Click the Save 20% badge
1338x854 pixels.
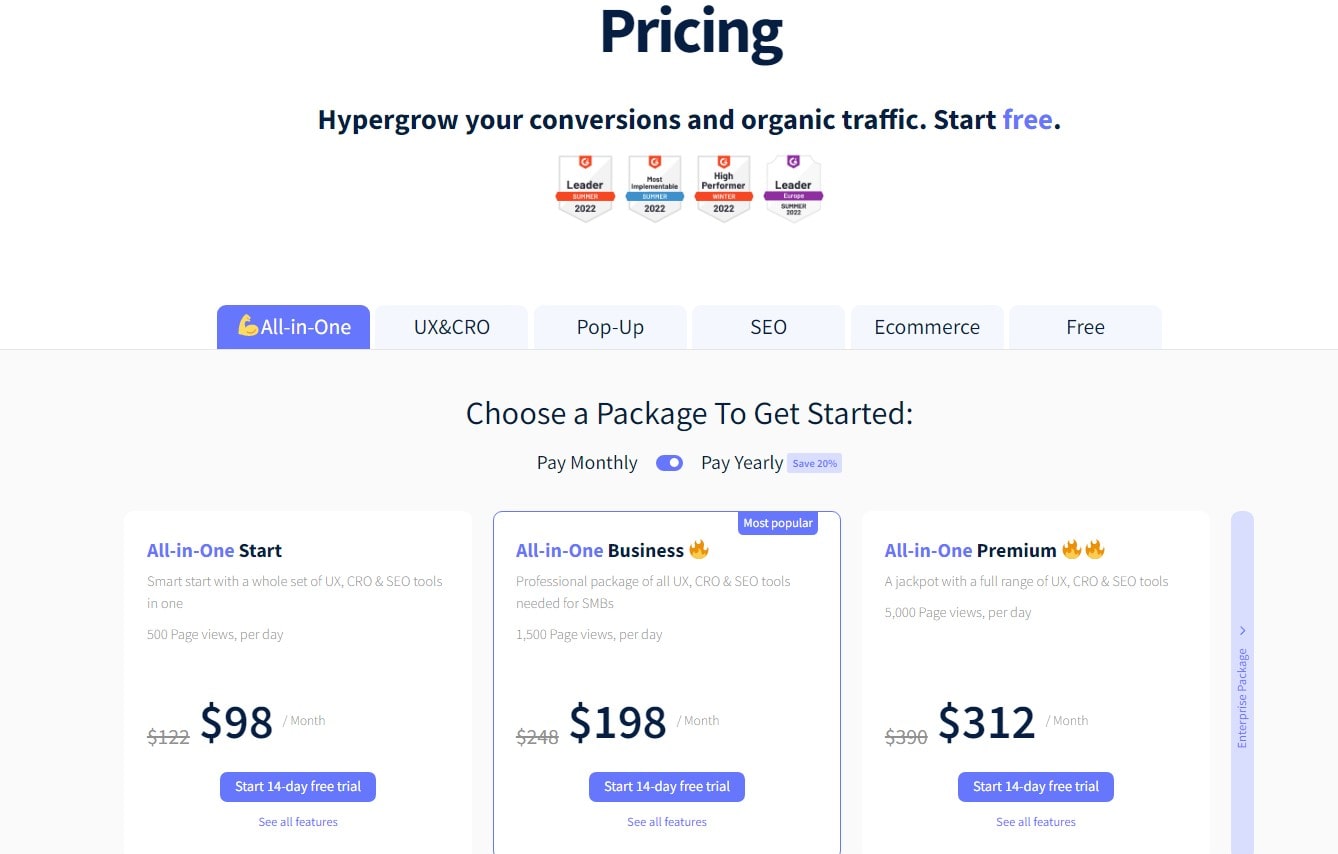814,463
